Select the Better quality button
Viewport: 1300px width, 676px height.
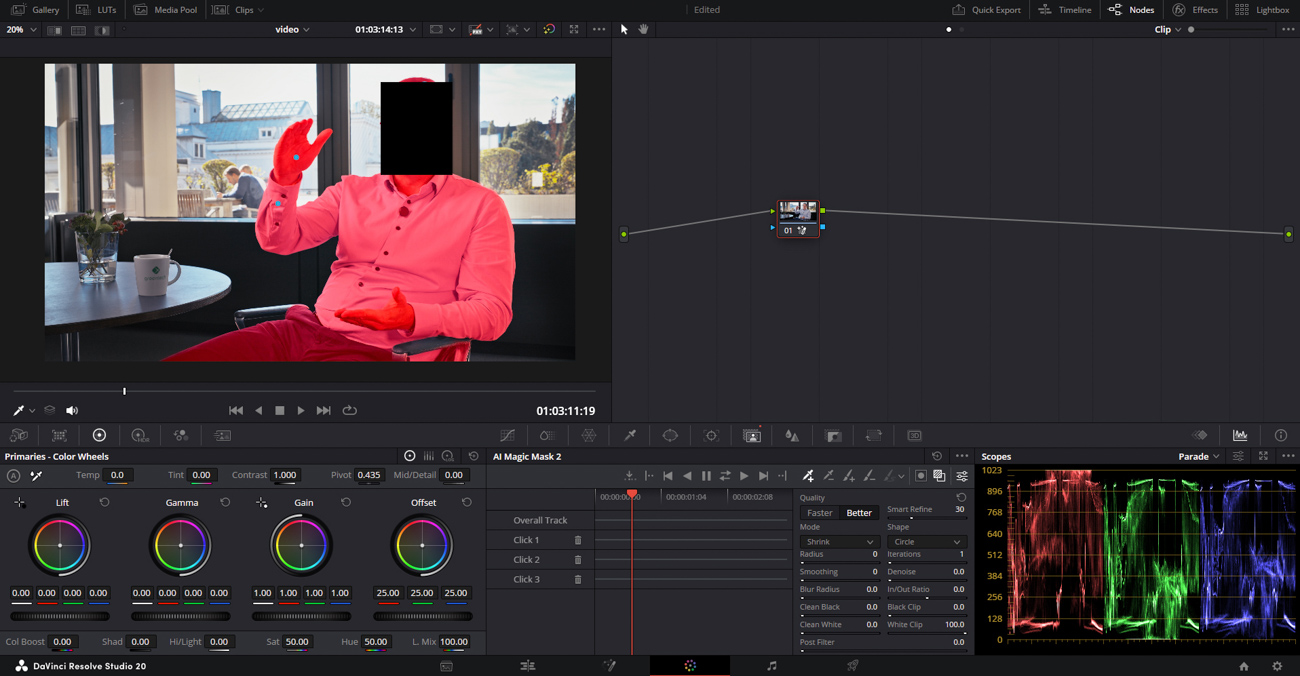[859, 513]
